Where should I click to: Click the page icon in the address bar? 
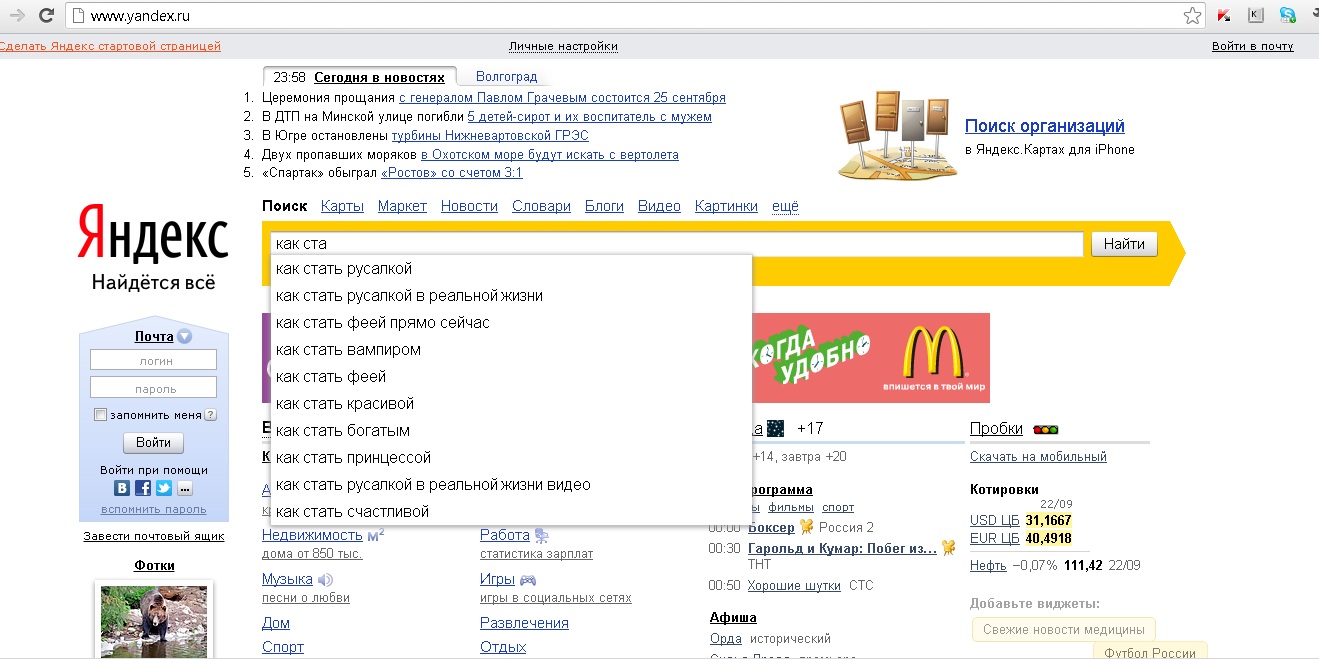coord(78,16)
